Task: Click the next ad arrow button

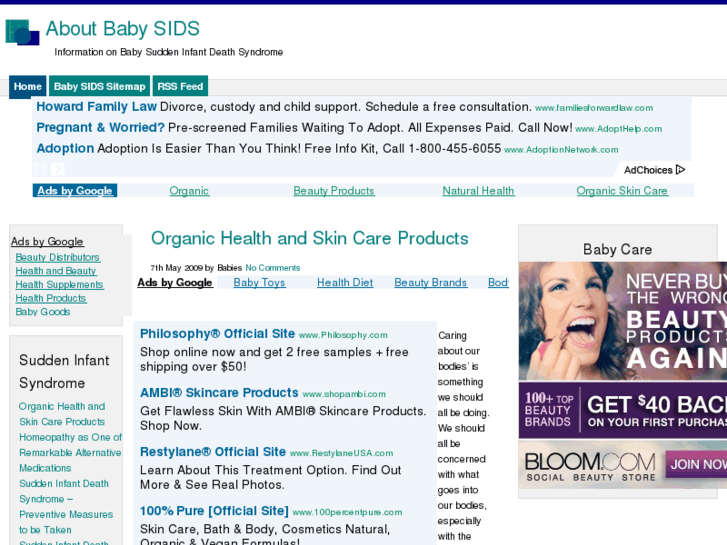Action: (57, 169)
